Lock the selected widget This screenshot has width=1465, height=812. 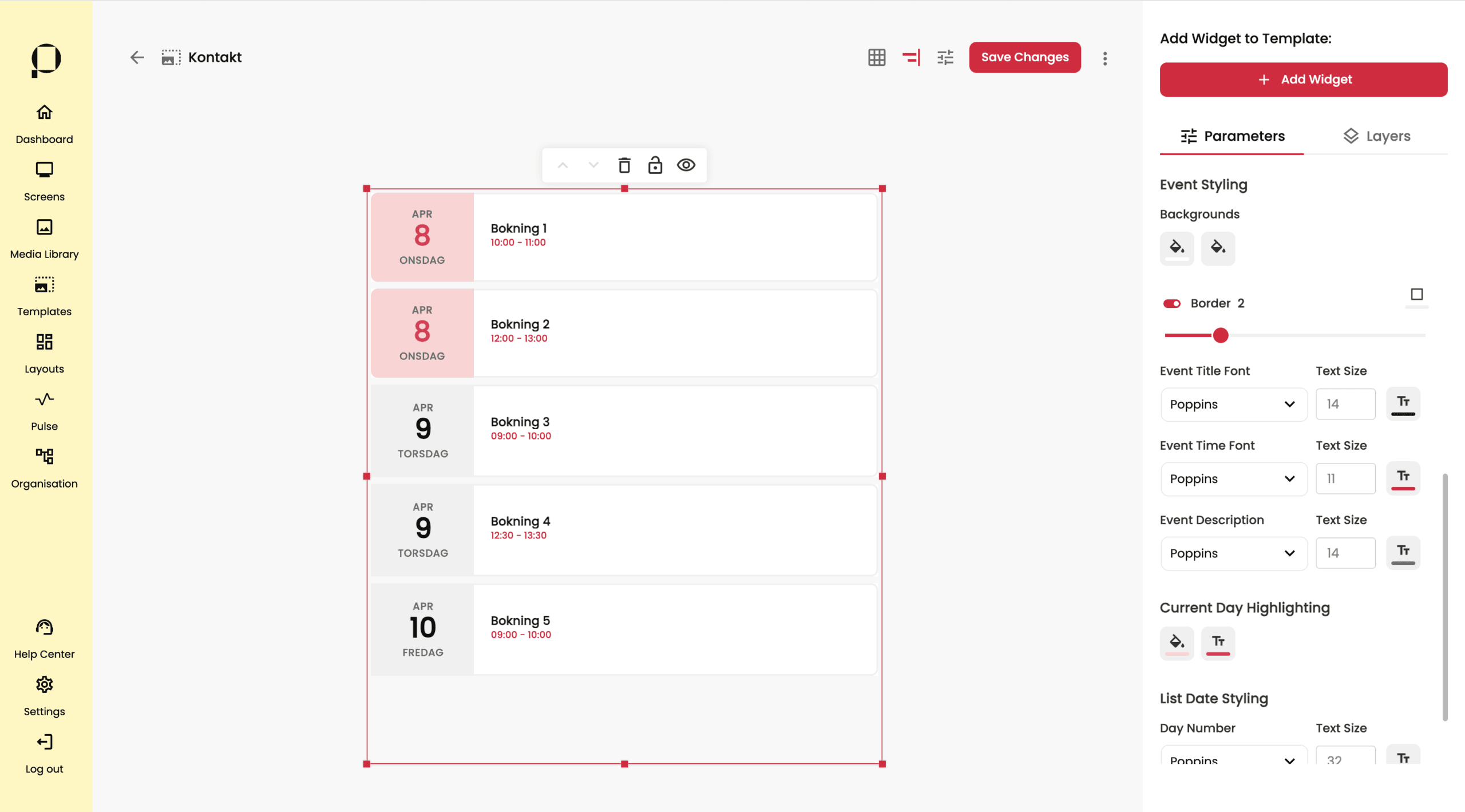pyautogui.click(x=655, y=165)
